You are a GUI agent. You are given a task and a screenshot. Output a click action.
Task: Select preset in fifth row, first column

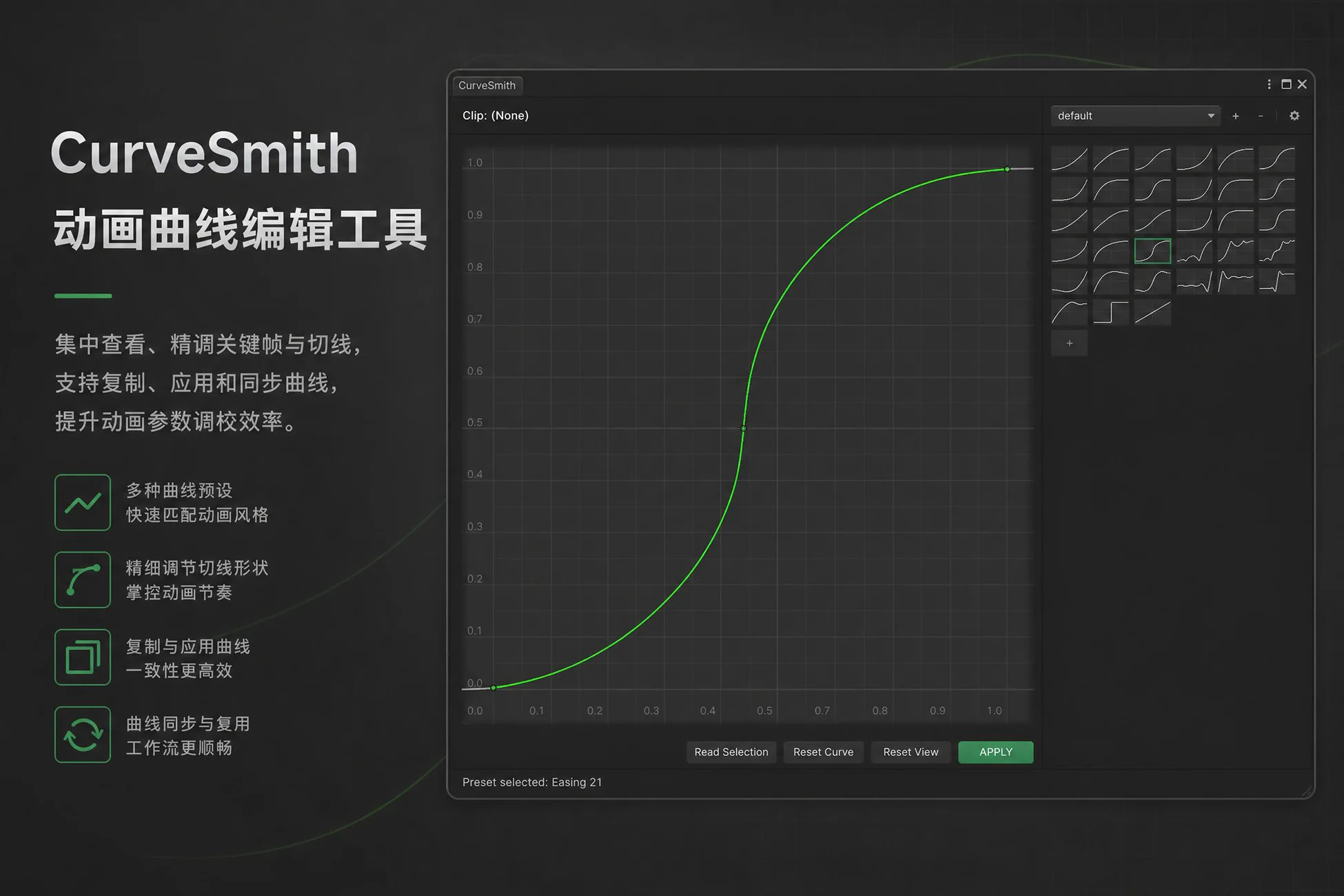1070,282
